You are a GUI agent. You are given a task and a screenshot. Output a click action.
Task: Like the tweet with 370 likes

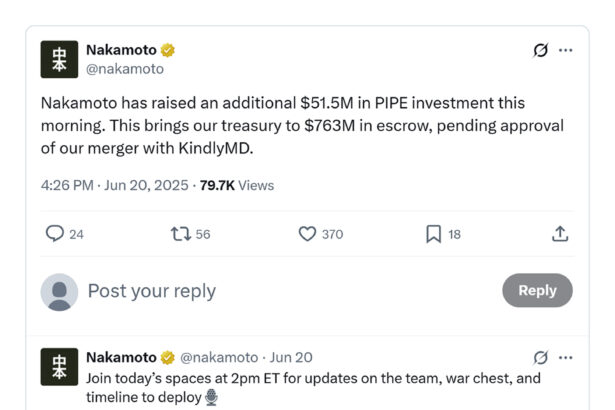tap(308, 234)
